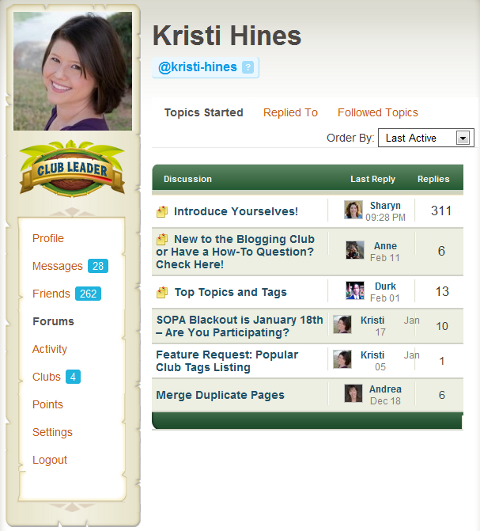Screen dimensions: 480x531
Task: Click the Dec 18 date
Action: tap(385, 401)
